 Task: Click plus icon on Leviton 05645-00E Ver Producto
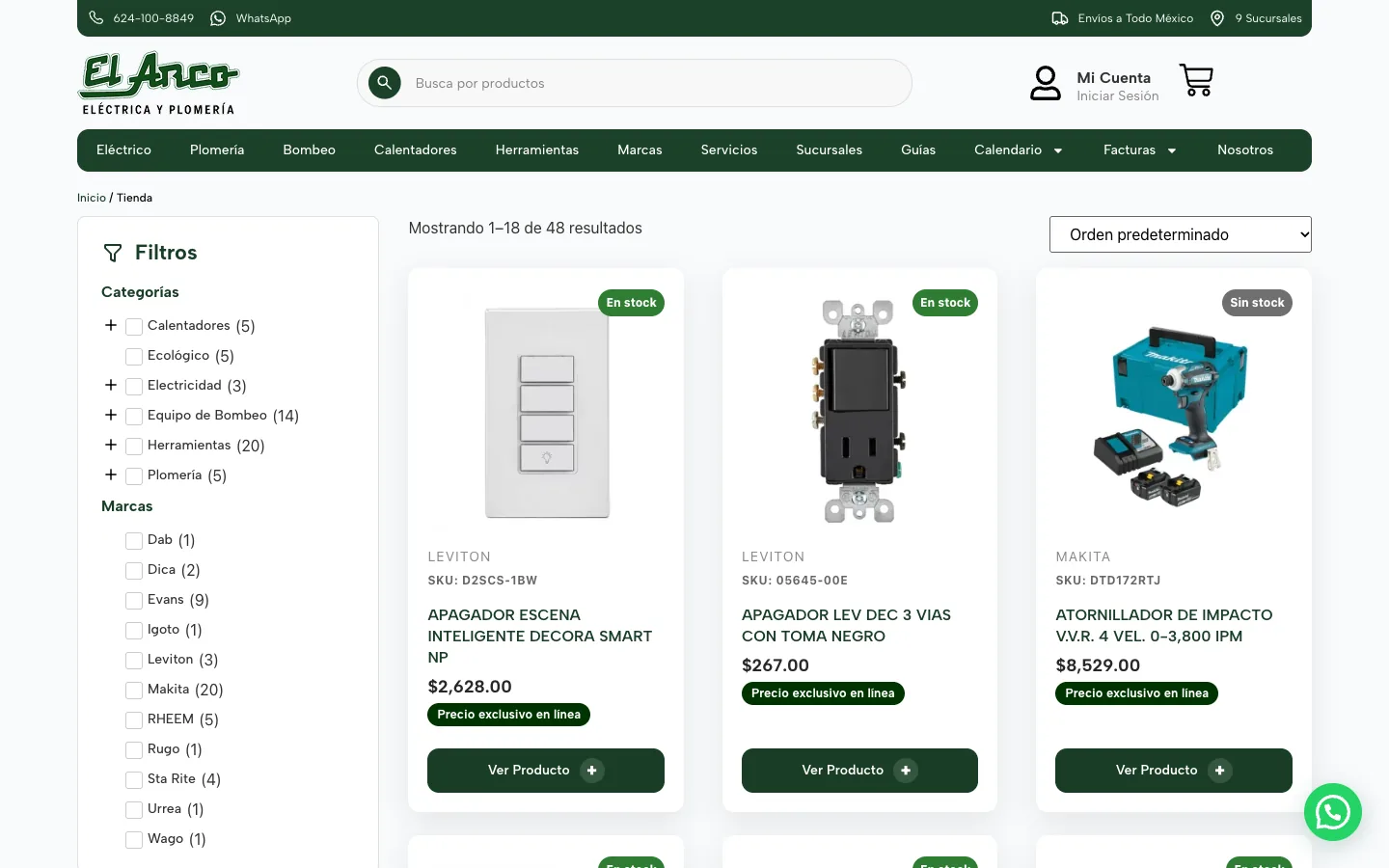906,771
